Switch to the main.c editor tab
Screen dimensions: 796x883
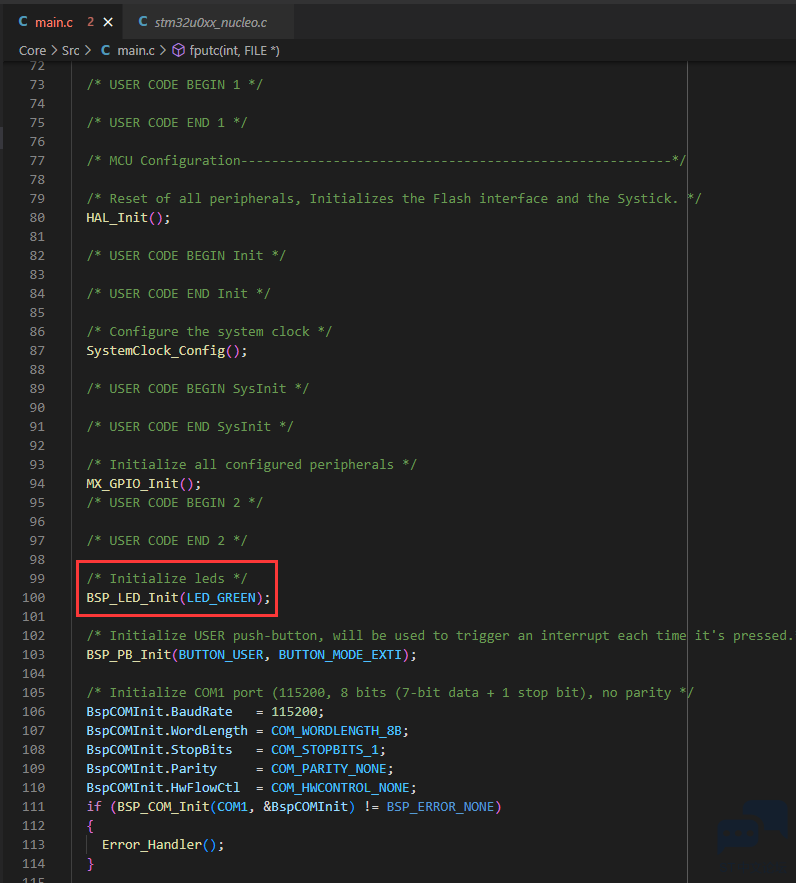pos(52,21)
